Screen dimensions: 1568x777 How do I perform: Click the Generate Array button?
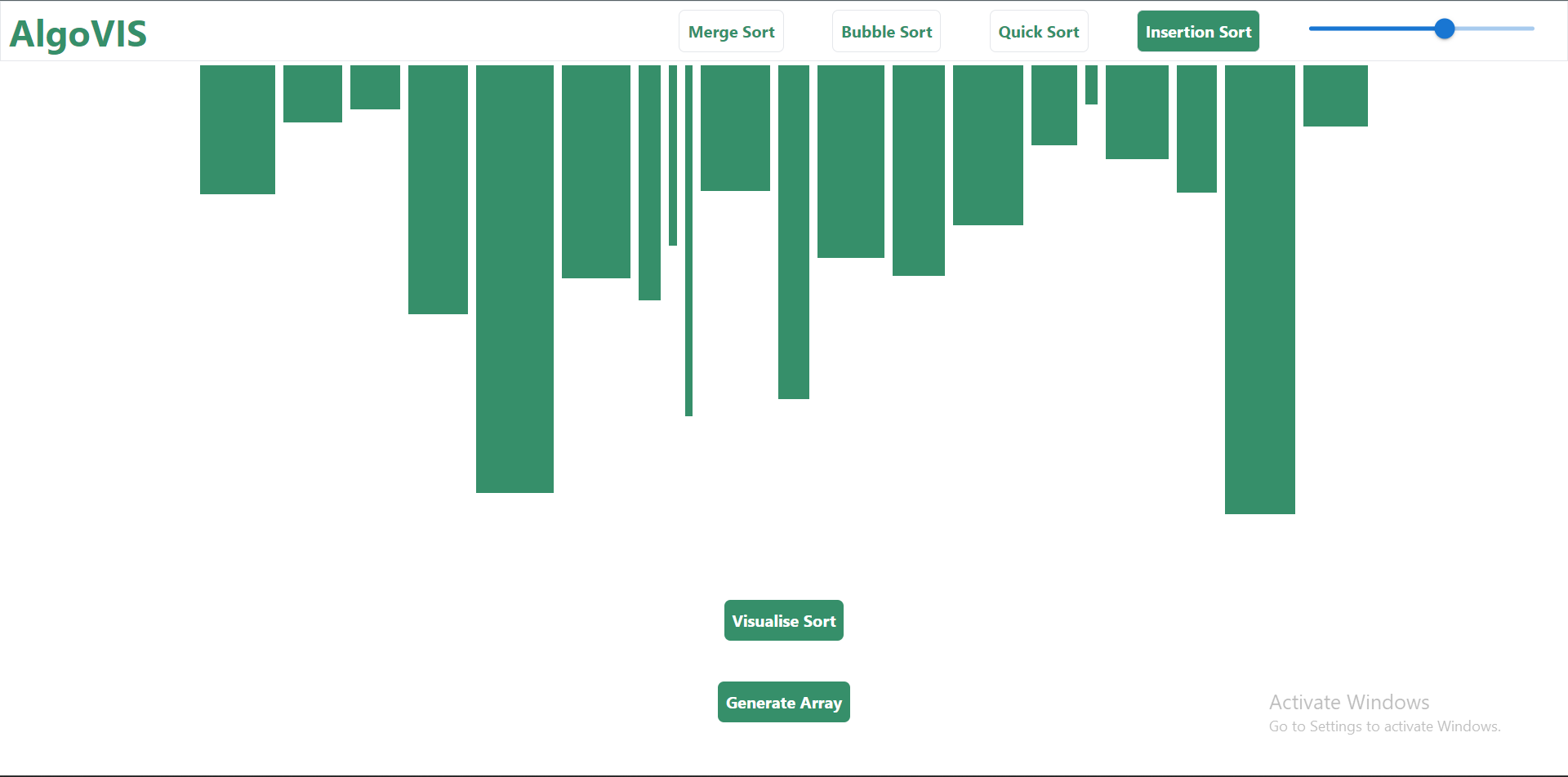click(x=784, y=702)
